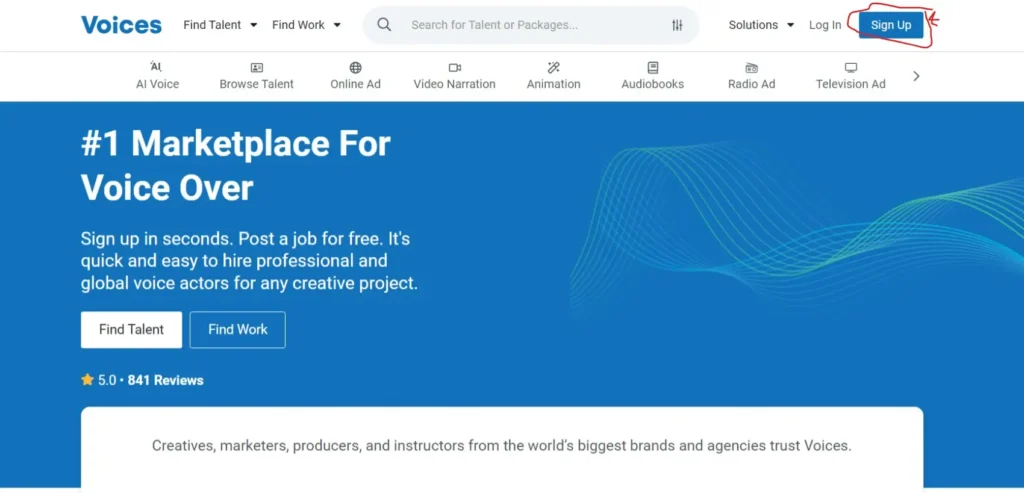Click the white Find Talent hero button

tap(131, 330)
